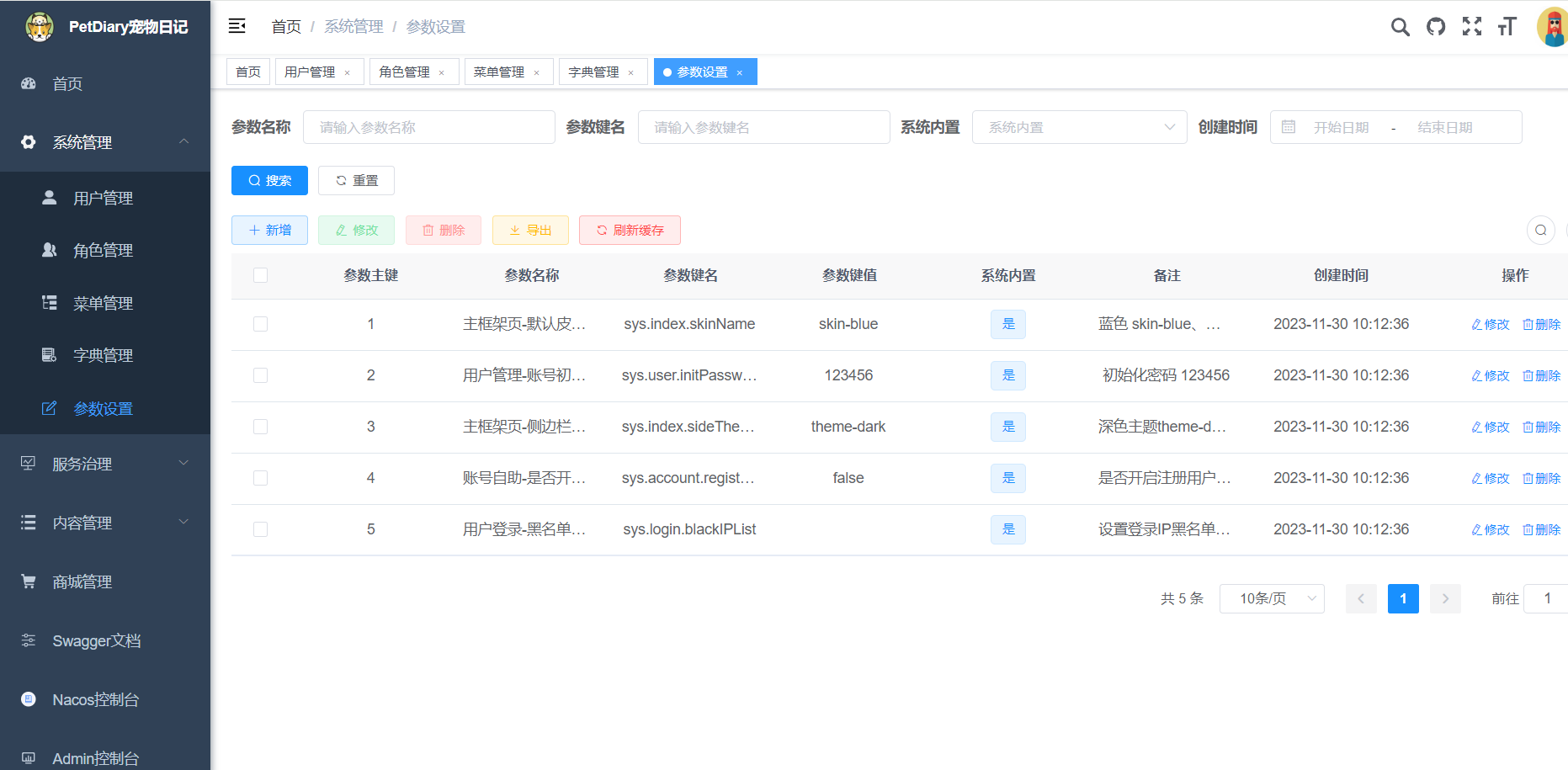Image resolution: width=1568 pixels, height=770 pixels.
Task: Check the select-all header checkbox
Action: point(261,275)
